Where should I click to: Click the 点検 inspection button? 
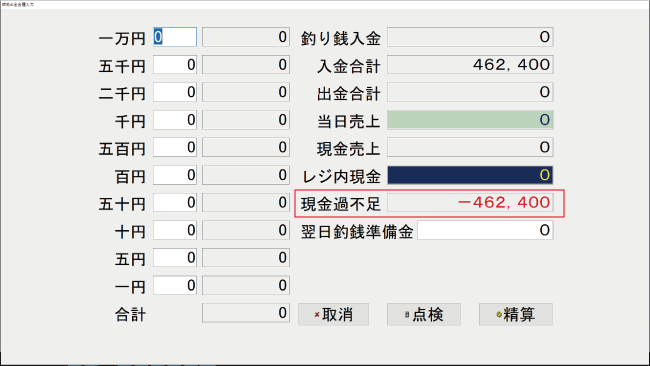[424, 314]
